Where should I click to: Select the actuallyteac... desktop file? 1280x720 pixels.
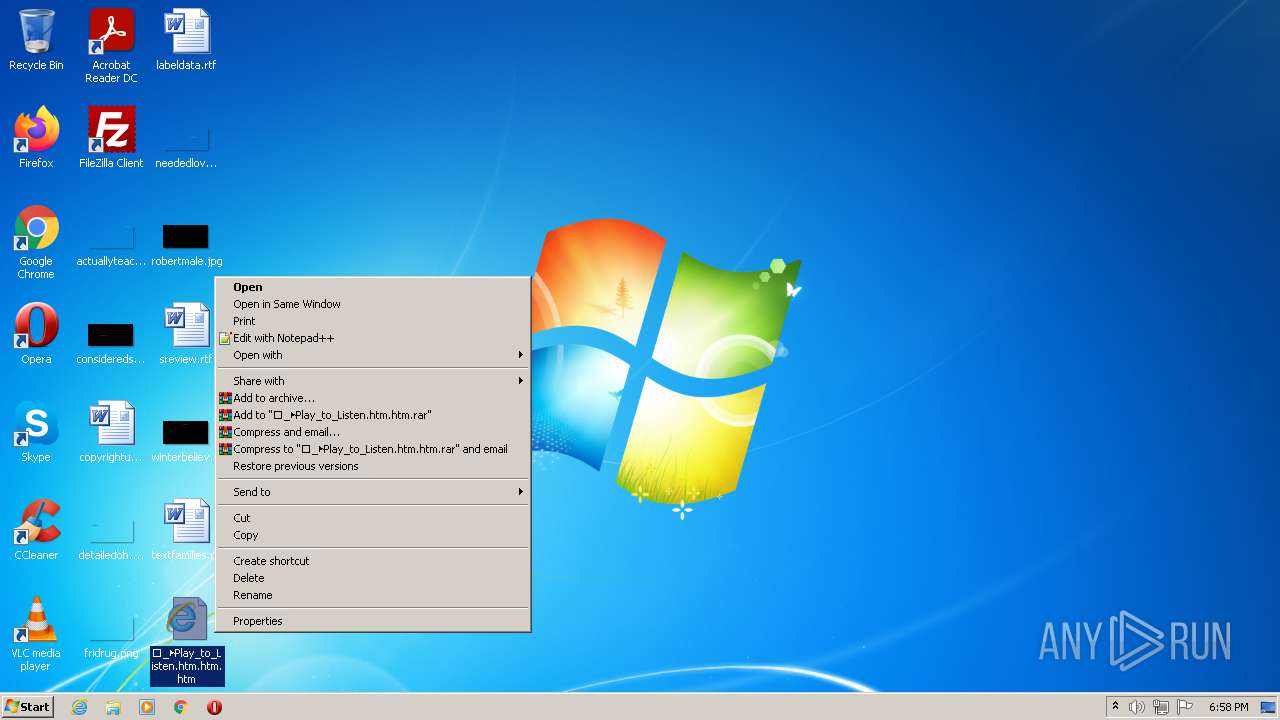(x=111, y=246)
